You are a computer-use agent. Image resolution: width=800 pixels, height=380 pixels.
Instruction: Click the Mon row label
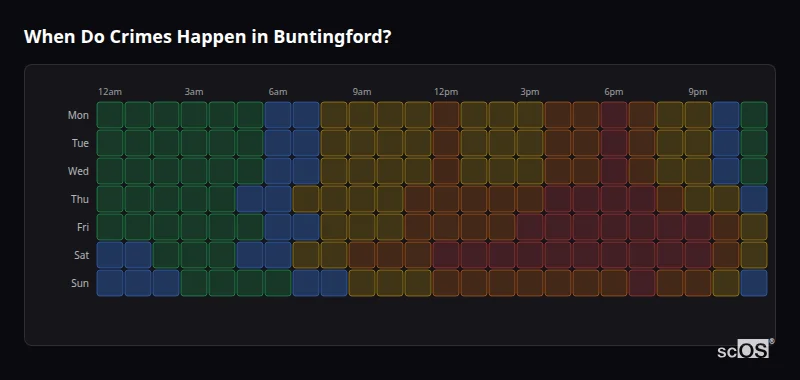pos(78,115)
